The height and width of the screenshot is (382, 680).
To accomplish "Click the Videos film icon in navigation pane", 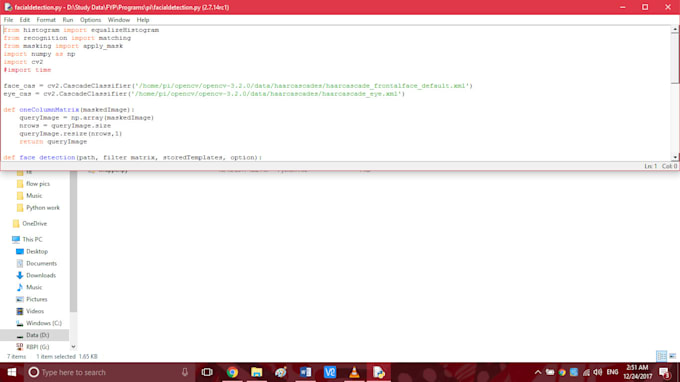I will tap(20, 311).
